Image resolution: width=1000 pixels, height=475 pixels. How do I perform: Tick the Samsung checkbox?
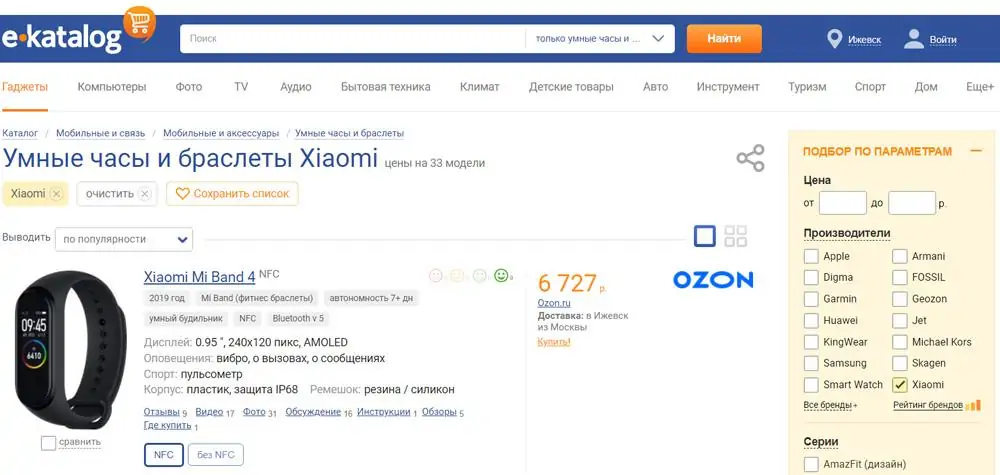[x=811, y=363]
